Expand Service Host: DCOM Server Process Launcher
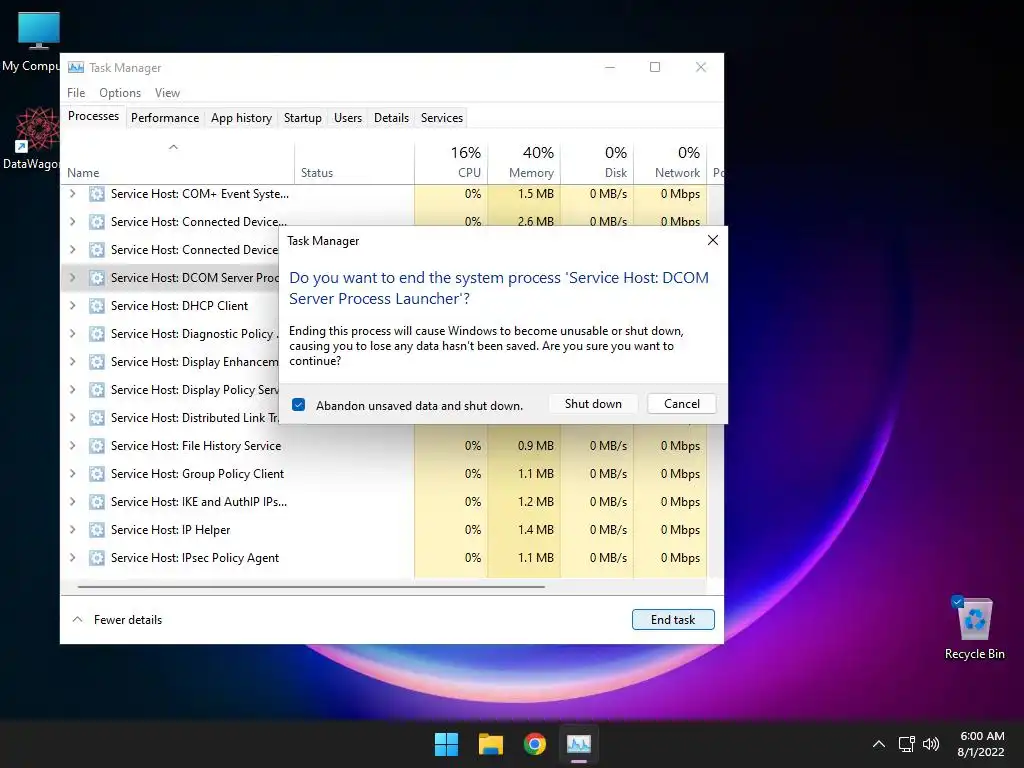 [72, 278]
